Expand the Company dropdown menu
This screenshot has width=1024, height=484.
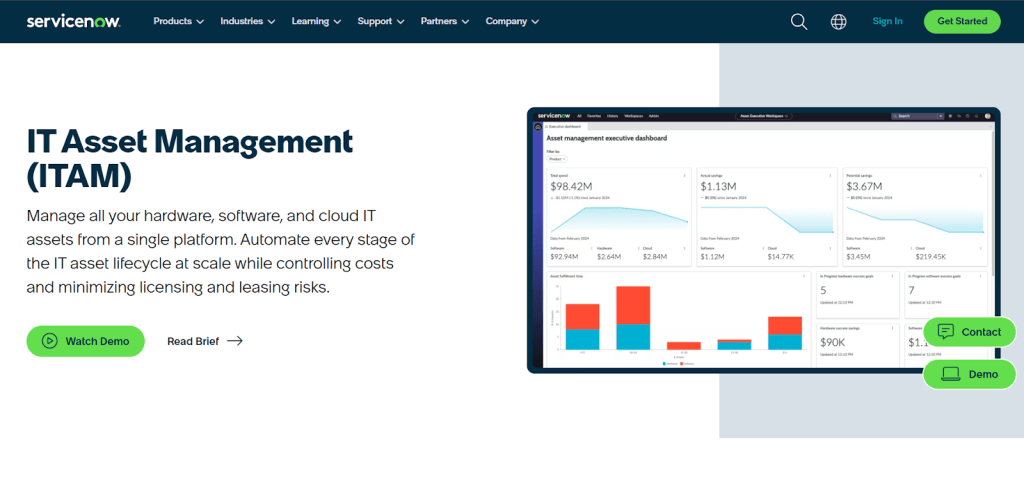point(512,21)
